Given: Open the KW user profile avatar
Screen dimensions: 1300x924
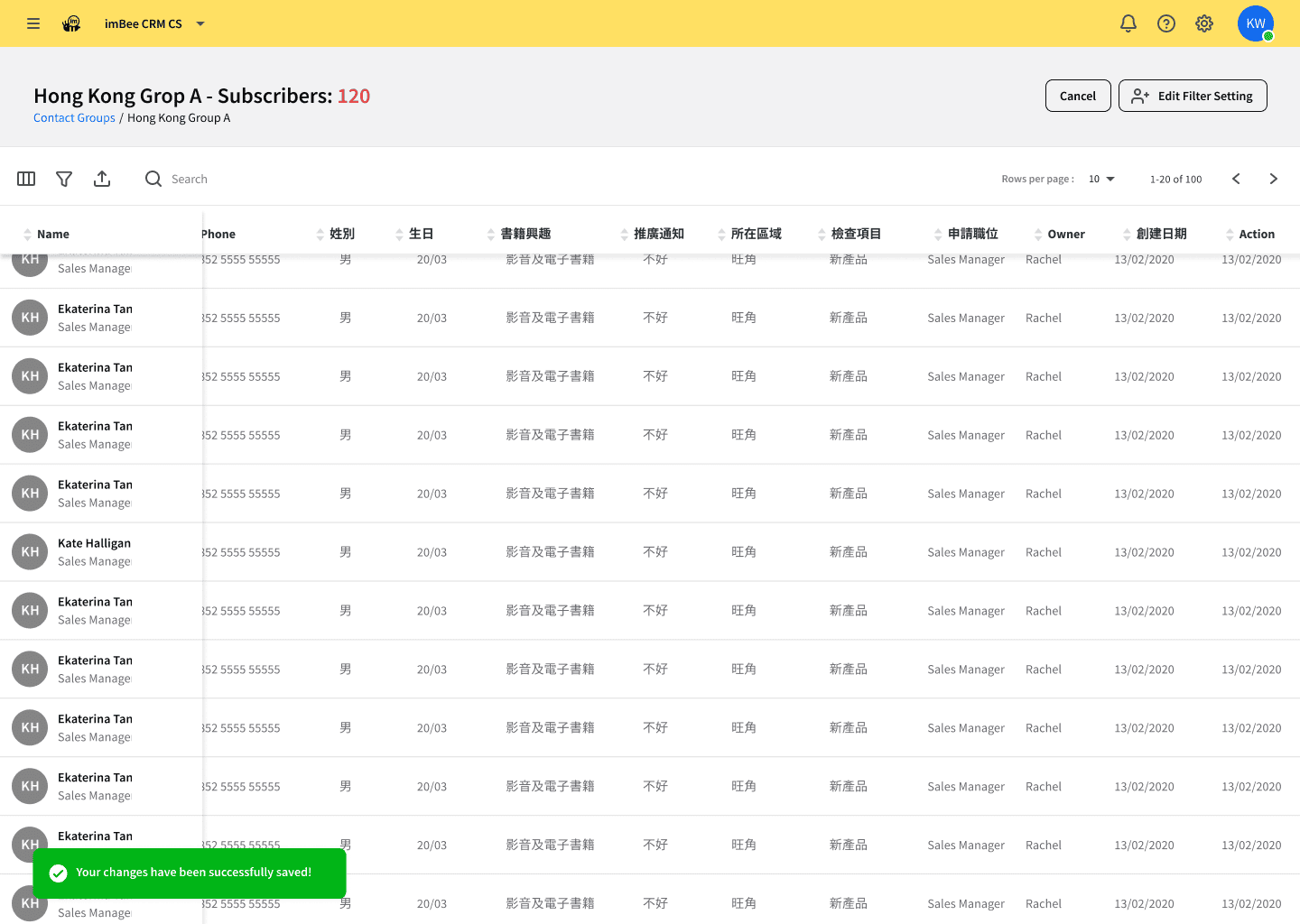Looking at the screenshot, I should 1256,23.
